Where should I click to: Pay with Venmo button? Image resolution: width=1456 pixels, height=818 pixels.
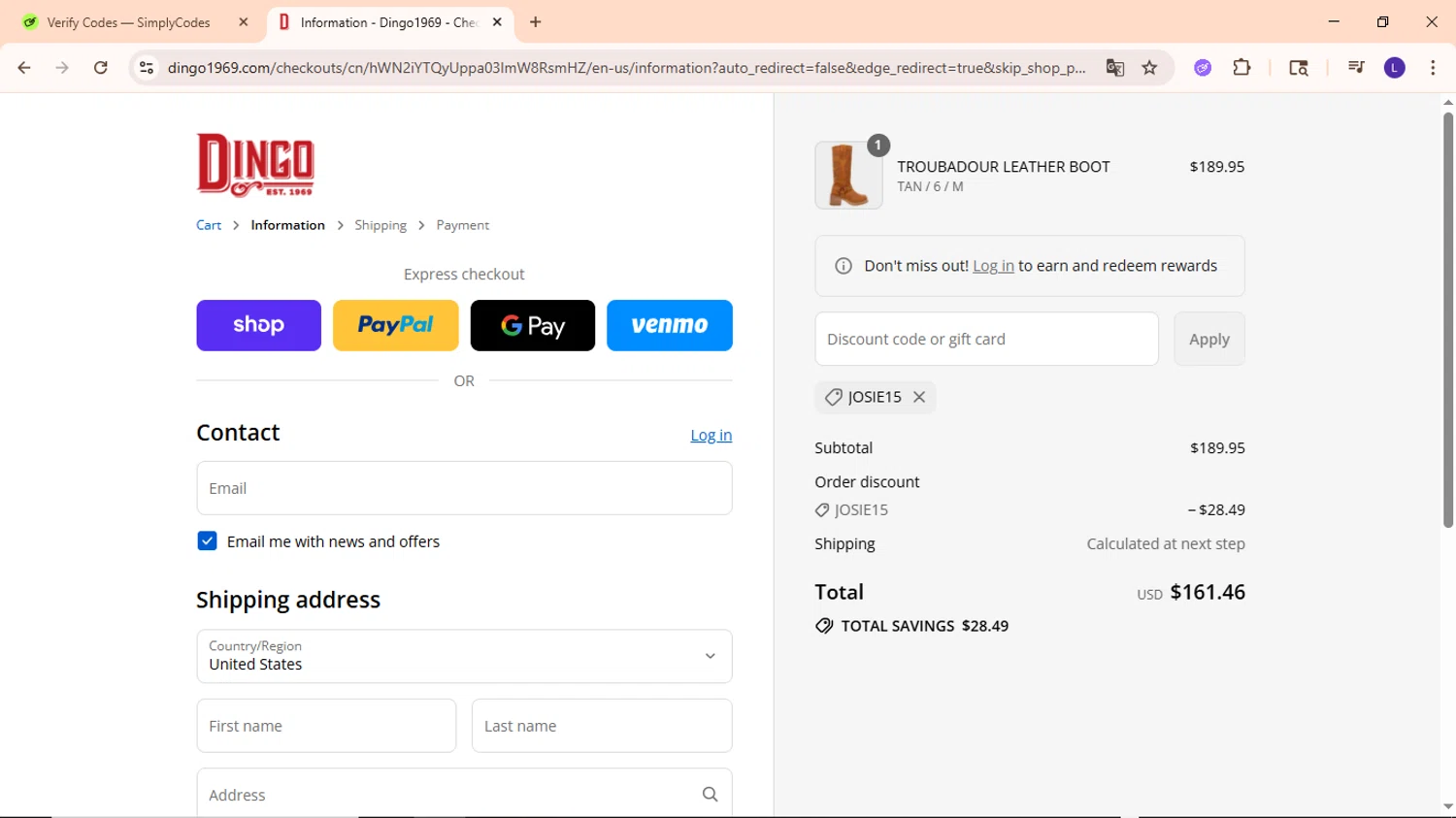[670, 325]
